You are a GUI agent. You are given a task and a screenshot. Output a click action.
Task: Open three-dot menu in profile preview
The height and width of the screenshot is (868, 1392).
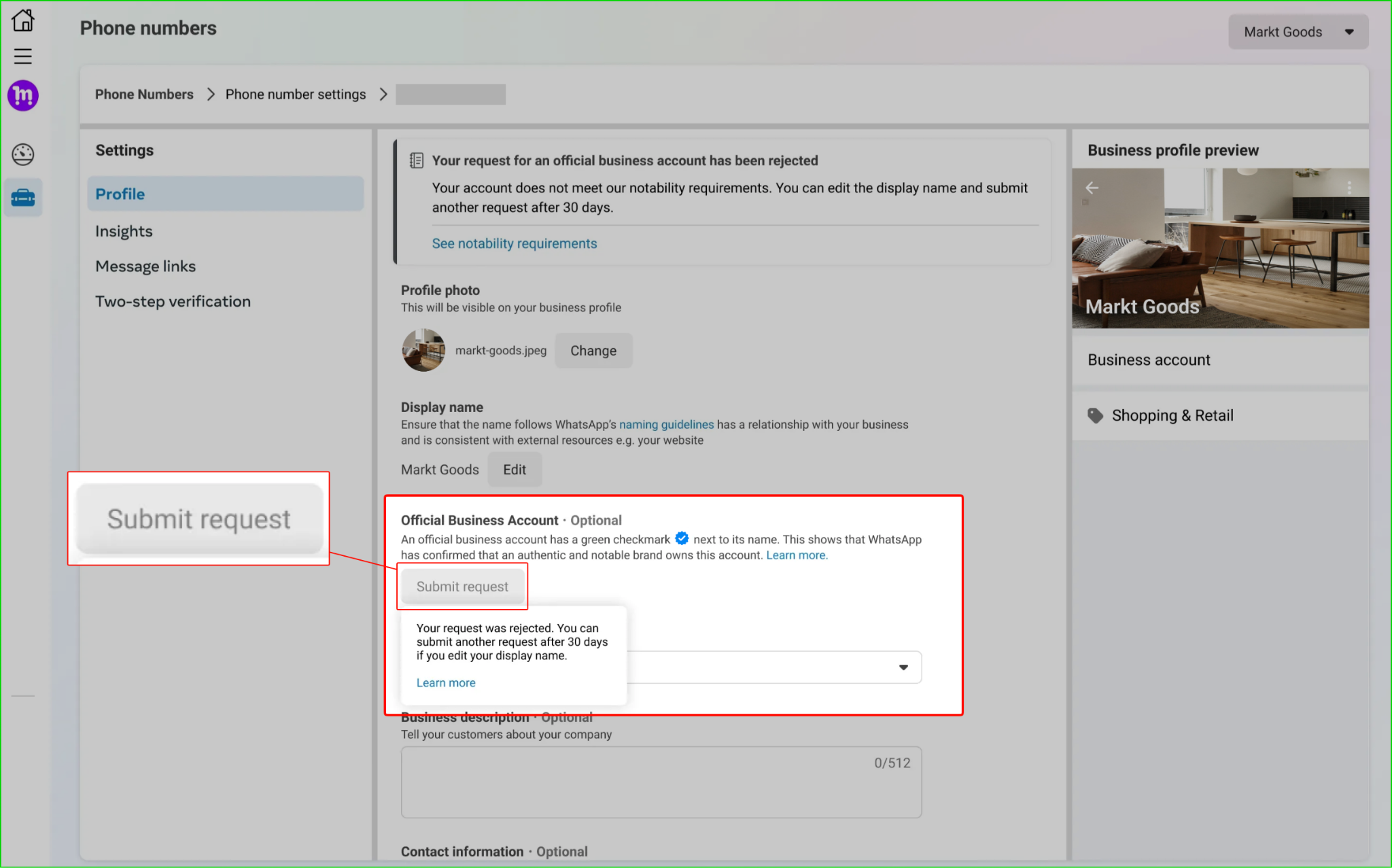pyautogui.click(x=1349, y=188)
